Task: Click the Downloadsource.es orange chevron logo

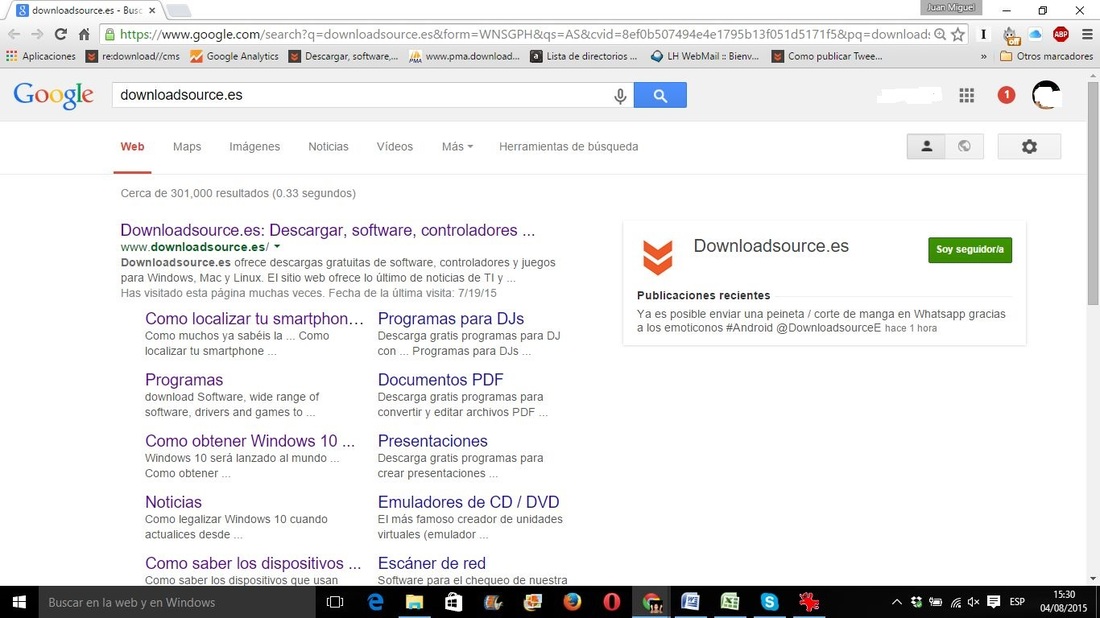Action: coord(657,257)
